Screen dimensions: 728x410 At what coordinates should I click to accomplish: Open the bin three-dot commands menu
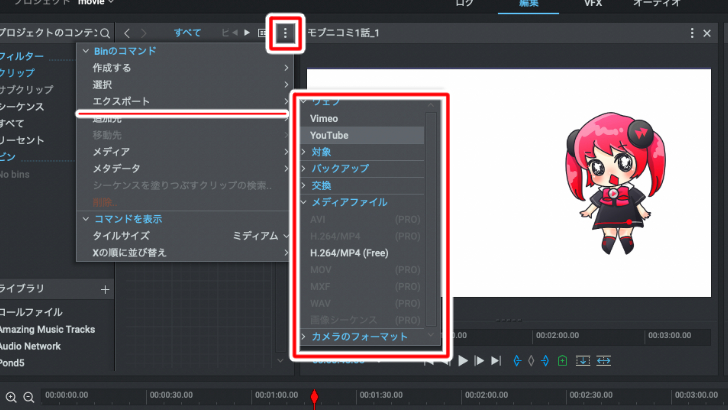285,33
